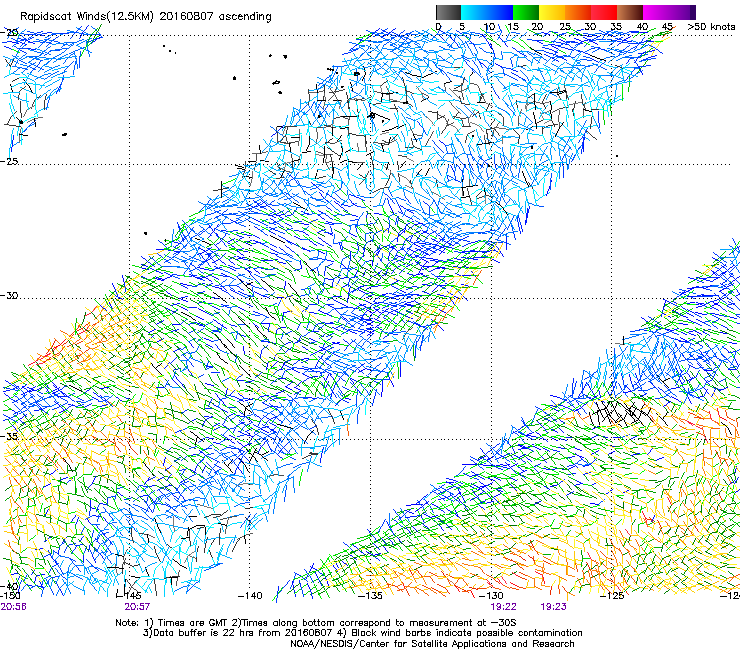Click the '-140' longitude axis label
The width and height of the screenshot is (740, 650).
(x=250, y=596)
